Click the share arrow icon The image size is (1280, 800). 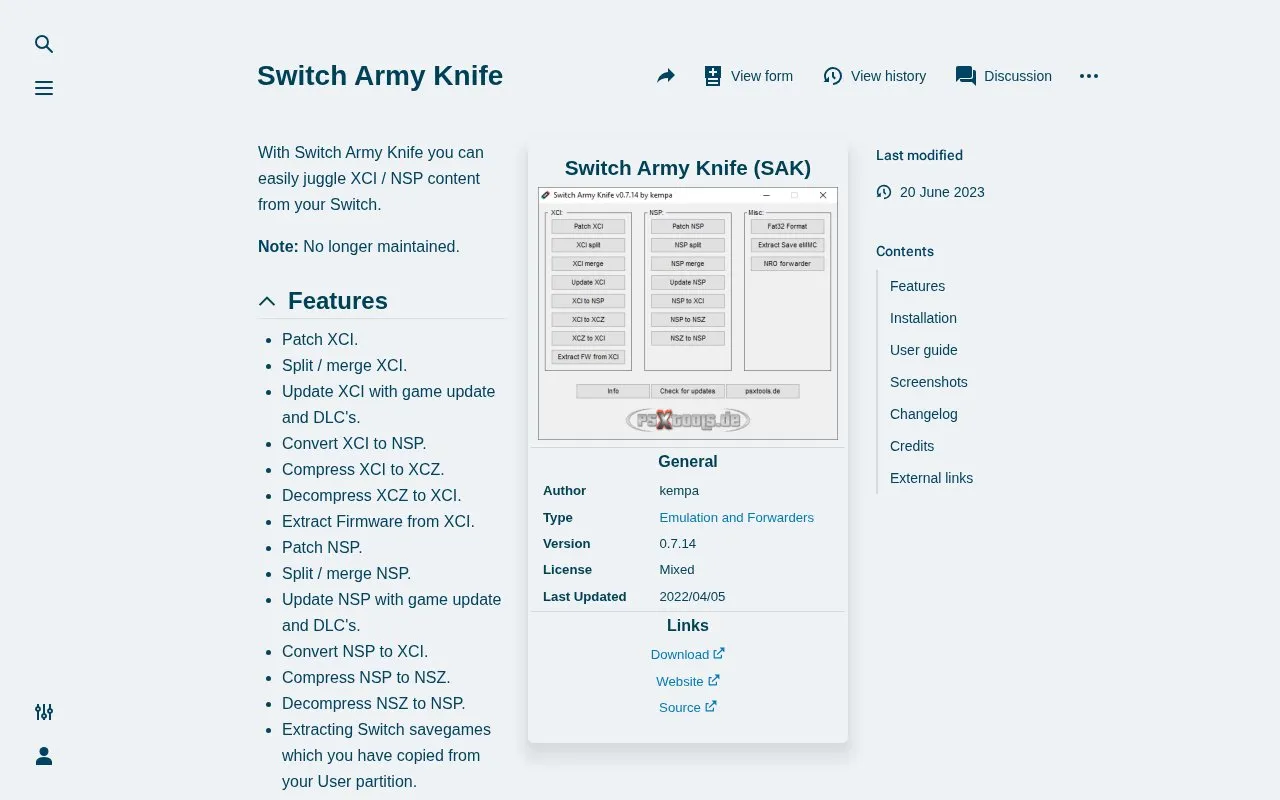click(666, 76)
